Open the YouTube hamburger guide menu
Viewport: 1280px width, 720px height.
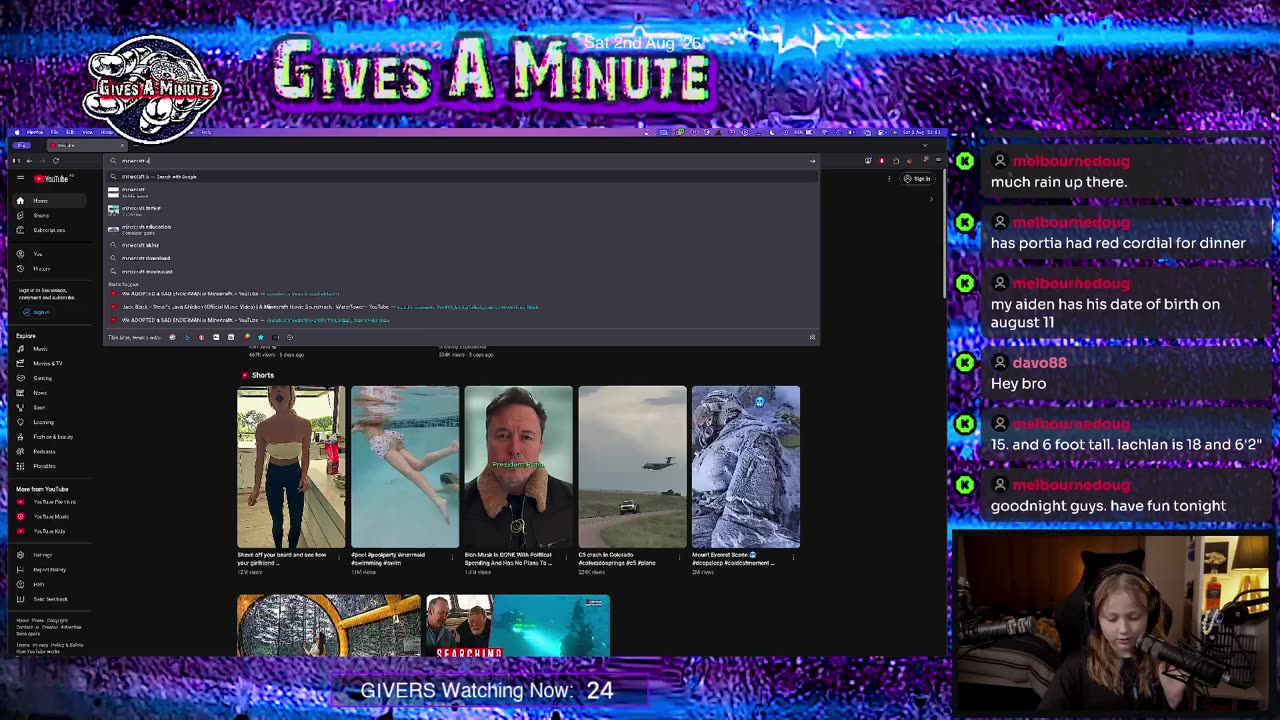pos(20,179)
